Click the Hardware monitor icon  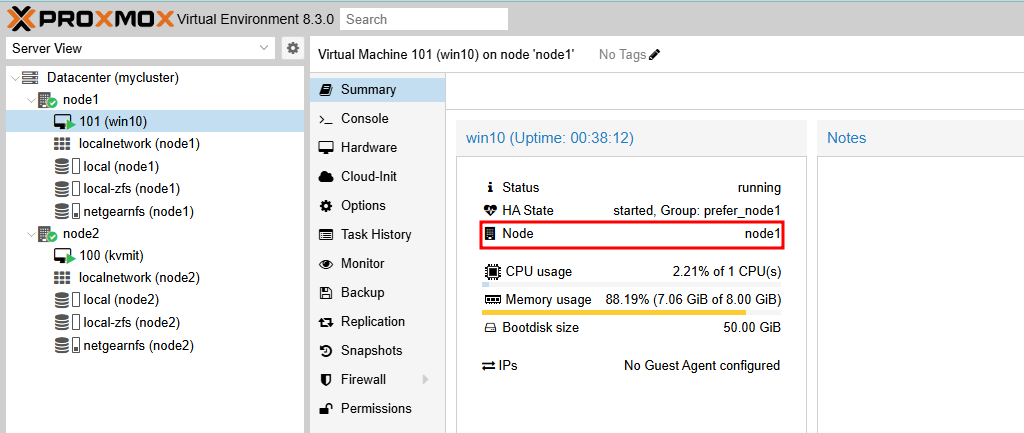pyautogui.click(x=326, y=148)
